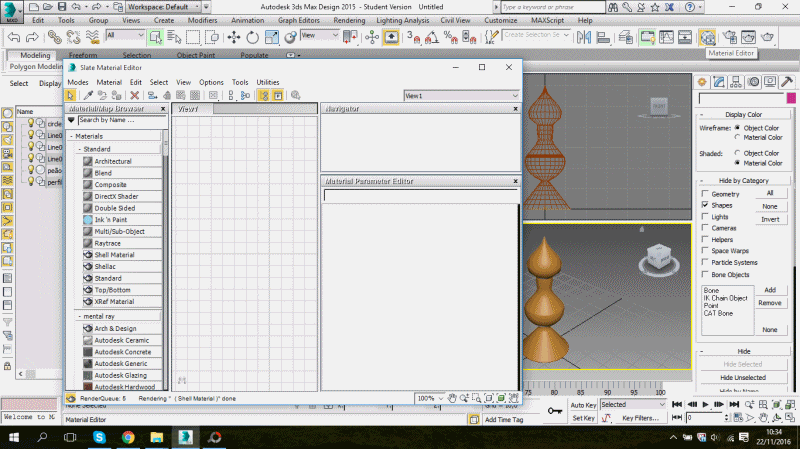
Task: Collapse the Standard materials group
Action: (x=80, y=149)
